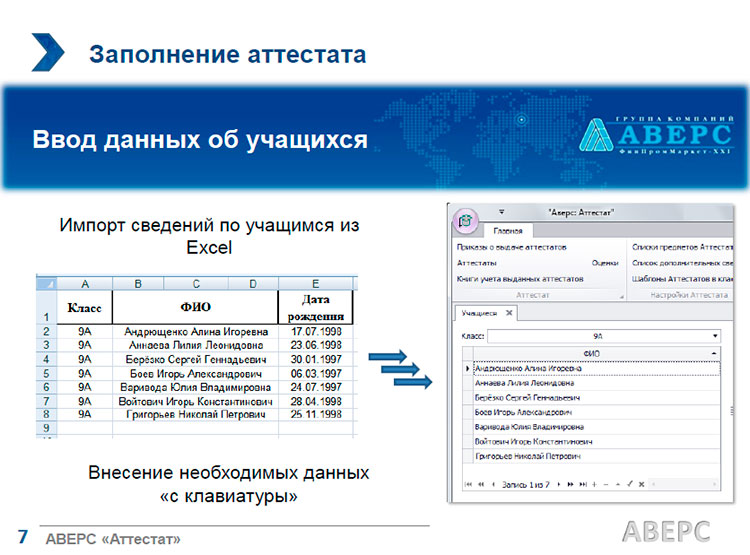Click Excel cell with date 23.06.1998
This screenshot has width=750, height=555.
tap(316, 345)
